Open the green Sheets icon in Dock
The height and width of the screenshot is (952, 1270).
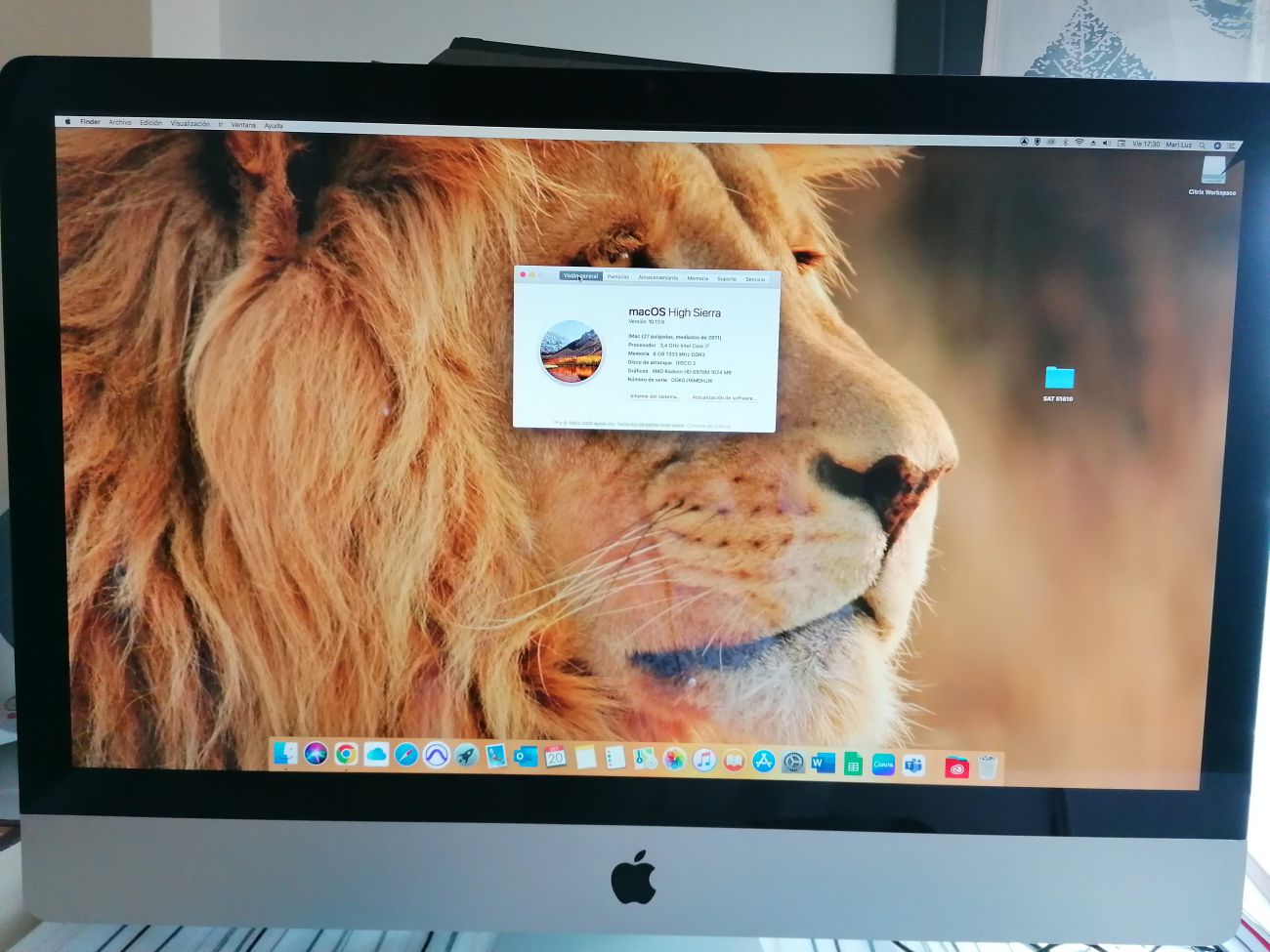pos(853,765)
